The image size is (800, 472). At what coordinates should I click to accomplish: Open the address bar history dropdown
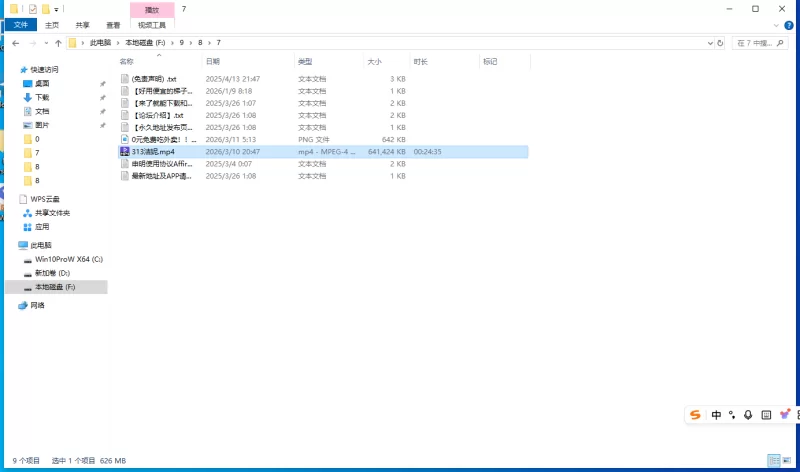click(x=709, y=43)
